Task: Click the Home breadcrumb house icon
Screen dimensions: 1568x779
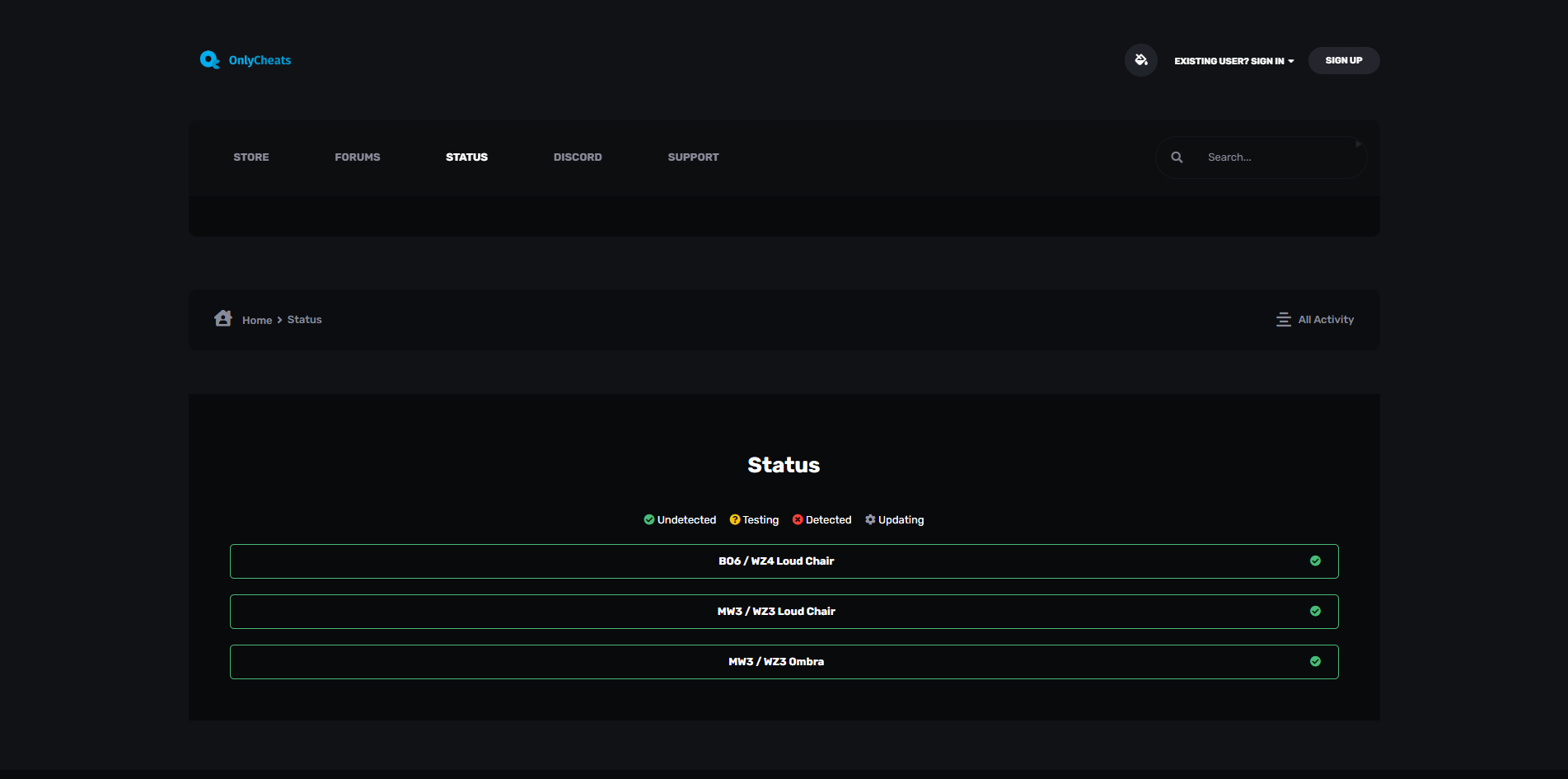Action: click(x=223, y=318)
